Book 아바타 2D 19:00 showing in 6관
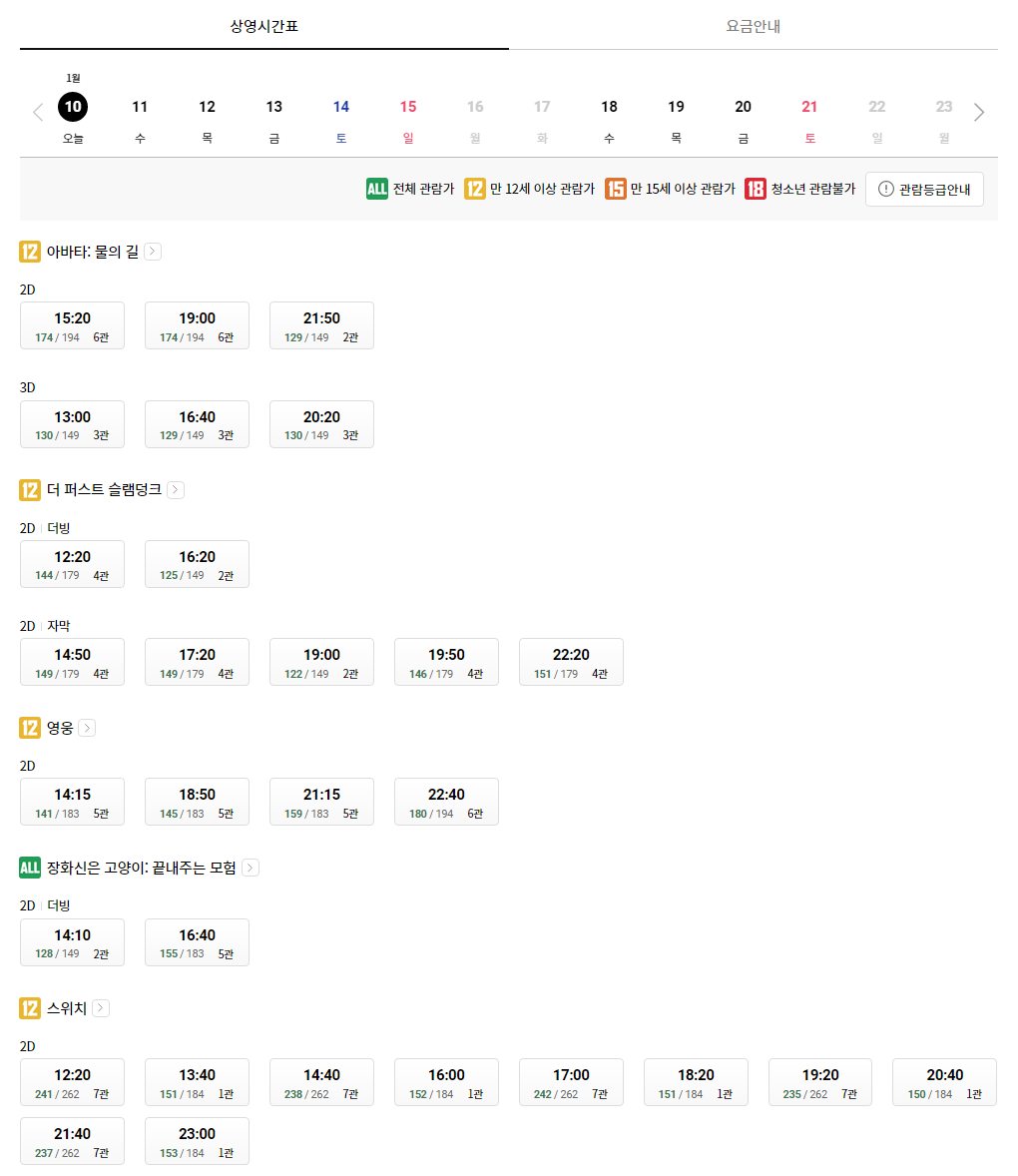Viewport: 1018px width, 1176px height. pyautogui.click(x=198, y=325)
